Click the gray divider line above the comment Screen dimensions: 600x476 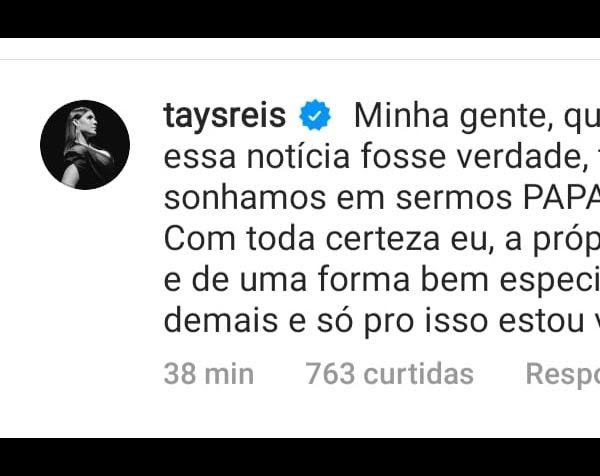[x=300, y=59]
